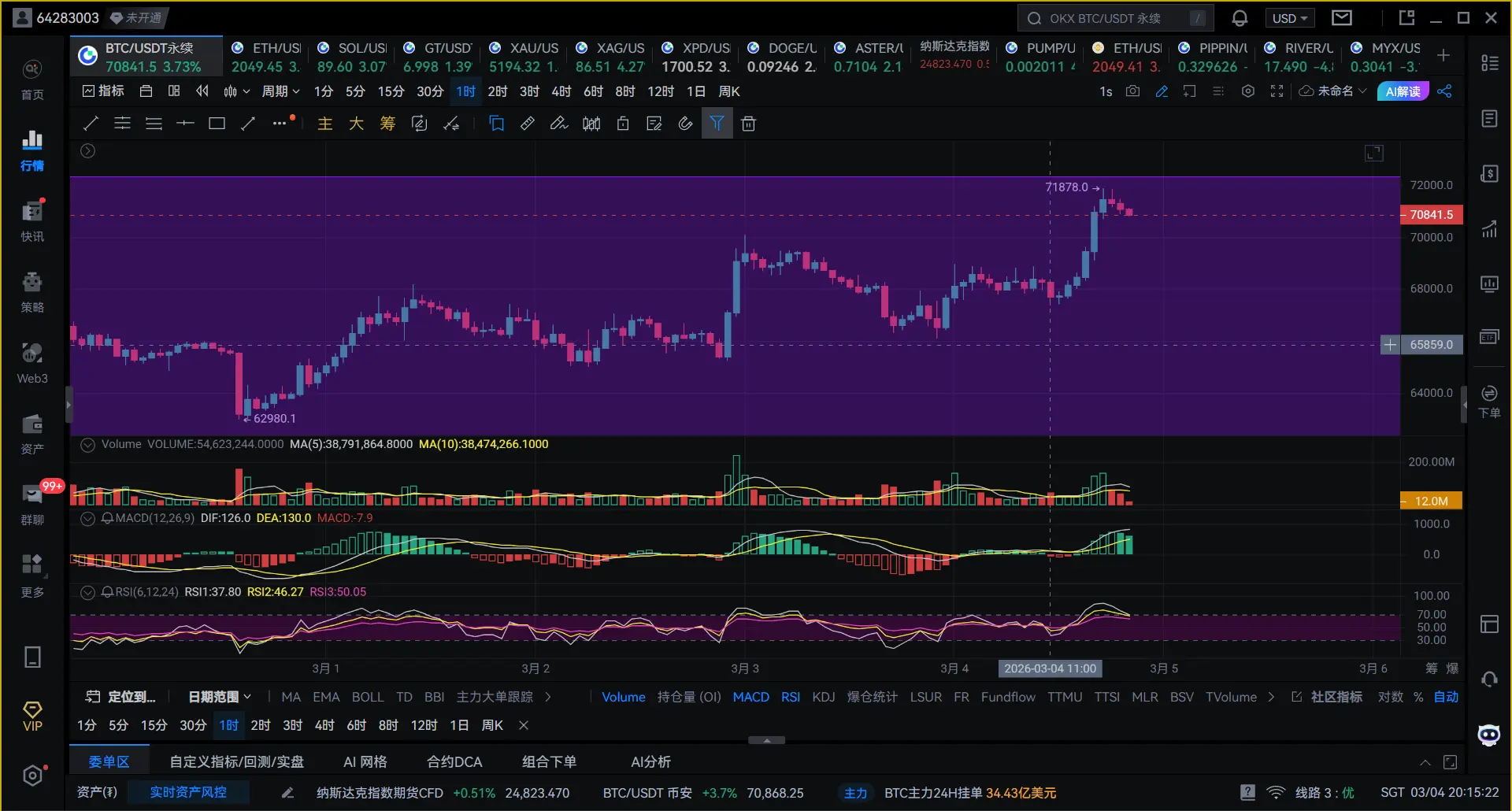This screenshot has width=1512, height=811.
Task: Expand the 周期 period dropdown
Action: point(280,91)
